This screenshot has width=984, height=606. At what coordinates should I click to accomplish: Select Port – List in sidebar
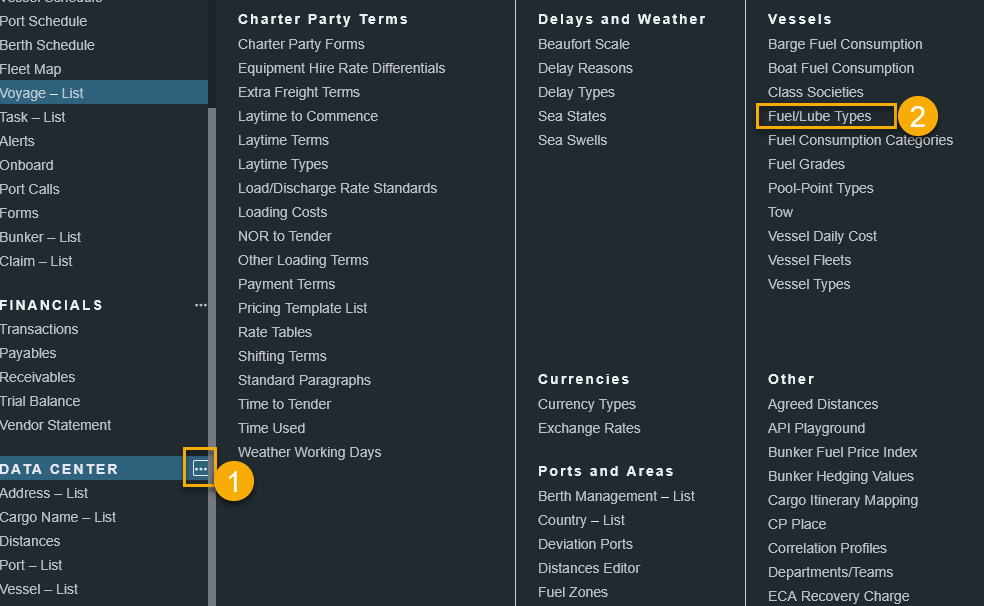tap(31, 565)
